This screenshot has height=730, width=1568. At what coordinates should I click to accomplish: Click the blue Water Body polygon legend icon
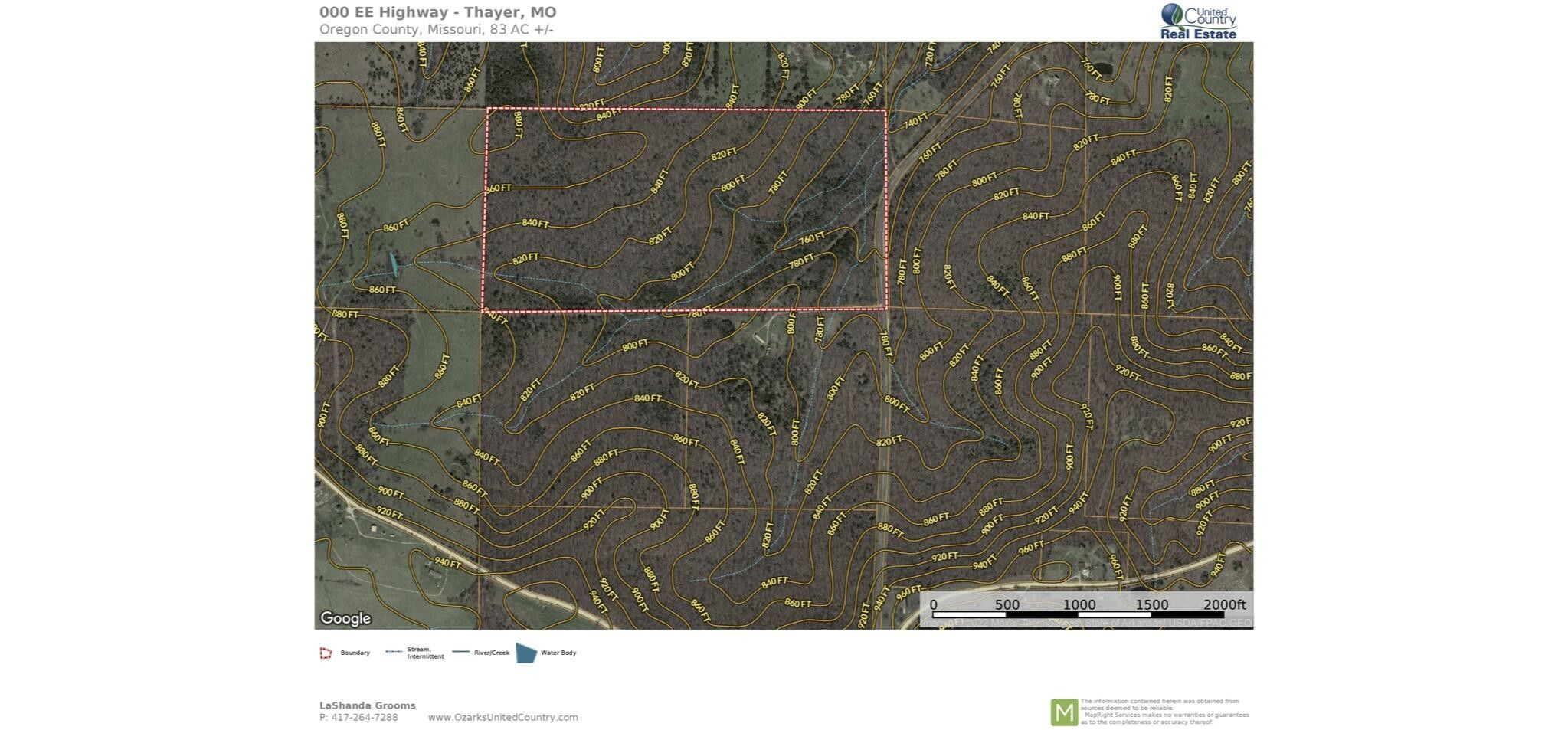525,653
